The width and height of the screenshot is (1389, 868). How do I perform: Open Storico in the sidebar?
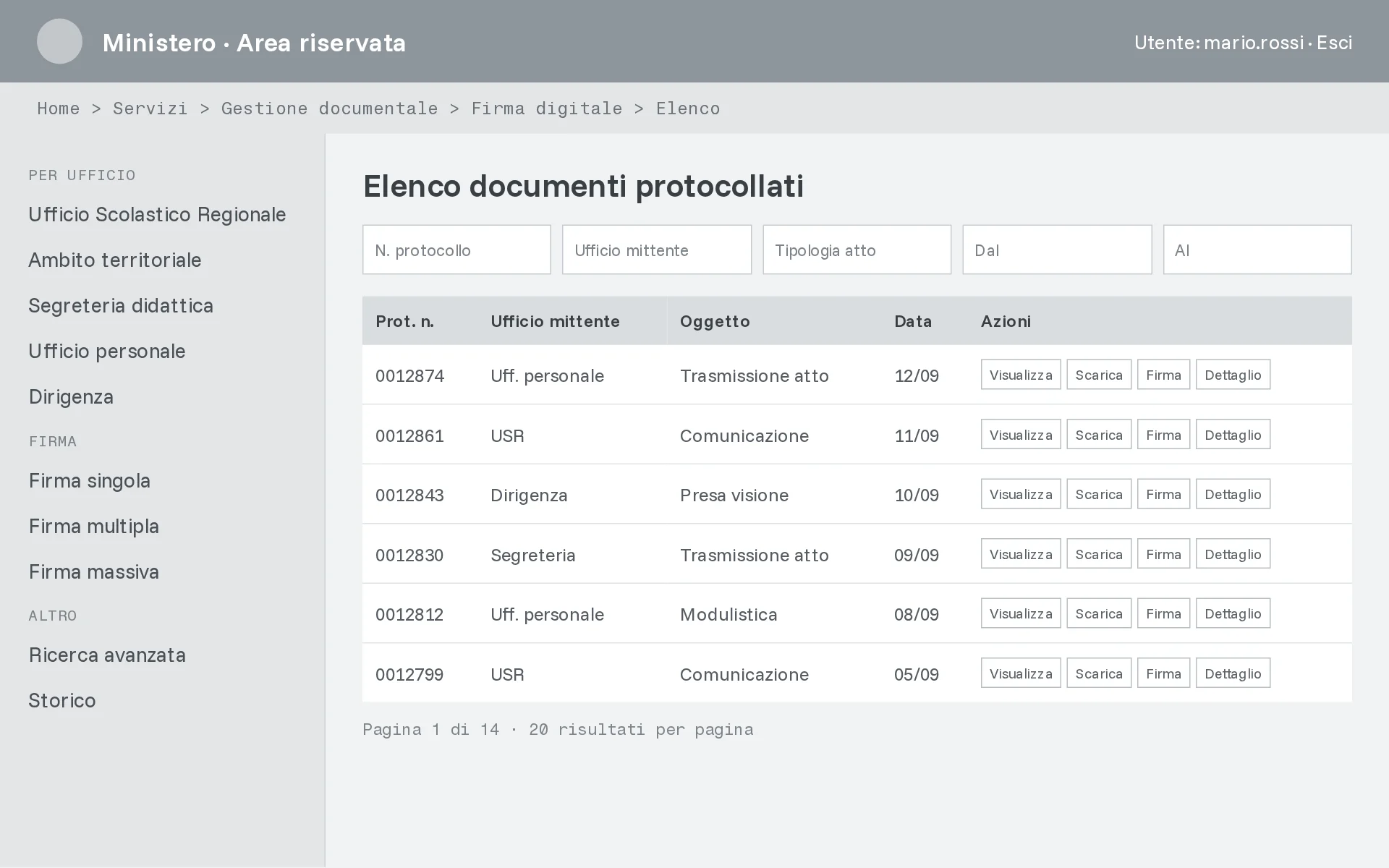tap(62, 701)
